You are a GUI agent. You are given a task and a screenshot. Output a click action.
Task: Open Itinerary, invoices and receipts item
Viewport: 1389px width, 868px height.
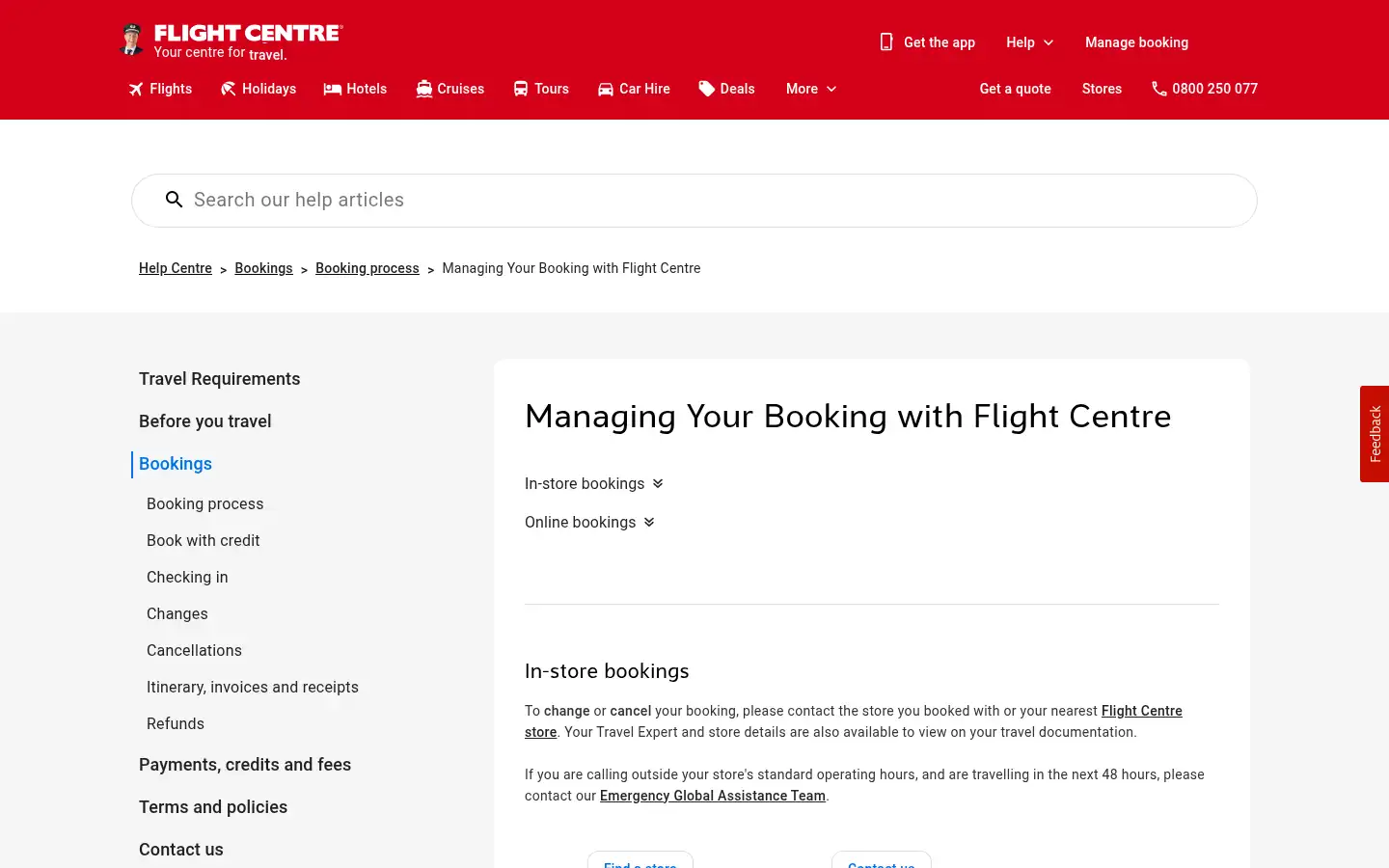253,687
